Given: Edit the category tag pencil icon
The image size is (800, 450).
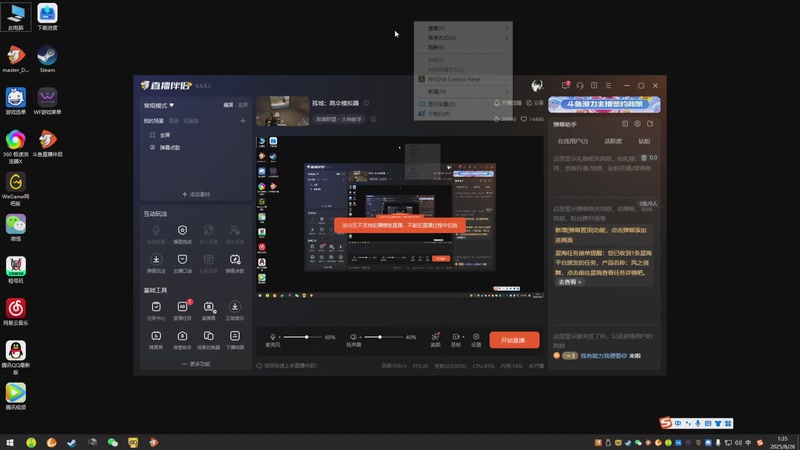Looking at the screenshot, I should click(x=373, y=119).
